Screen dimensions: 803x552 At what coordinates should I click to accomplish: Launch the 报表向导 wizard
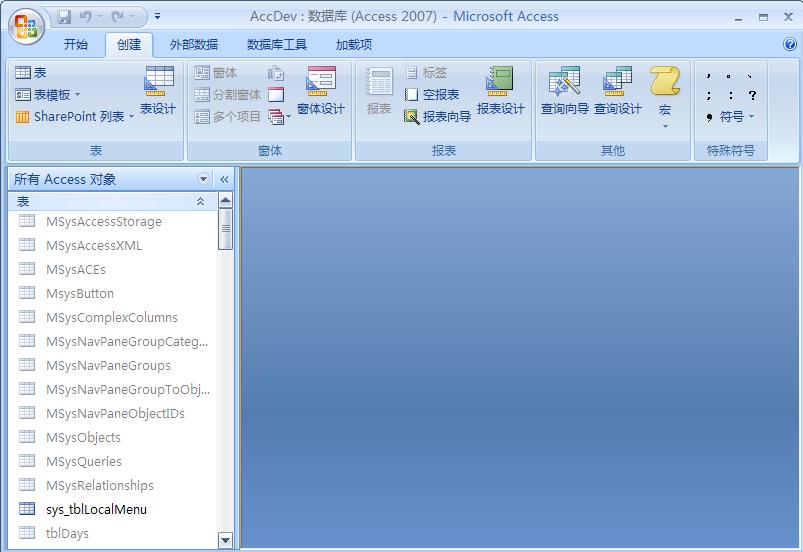coord(437,117)
